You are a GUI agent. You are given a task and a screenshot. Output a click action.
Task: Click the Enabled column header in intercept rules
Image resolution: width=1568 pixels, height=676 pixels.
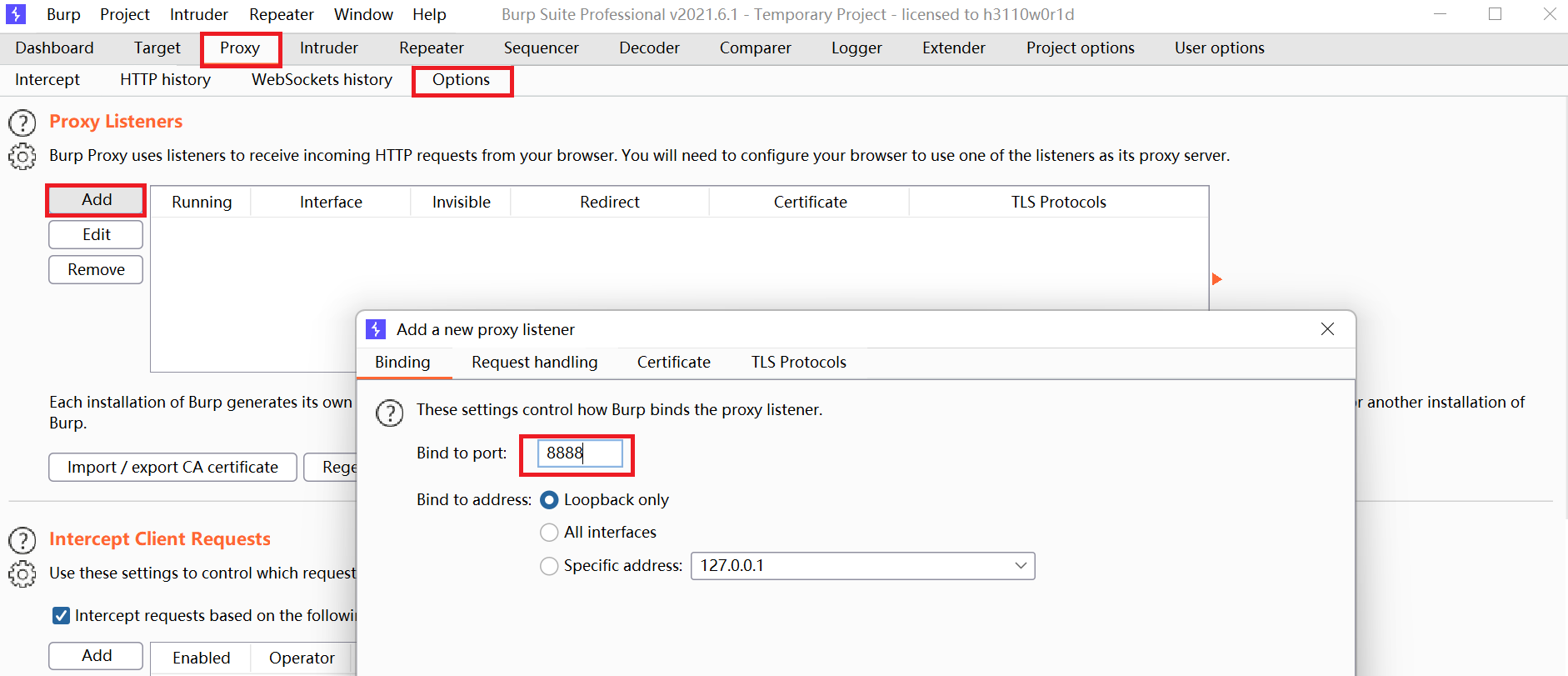(201, 658)
